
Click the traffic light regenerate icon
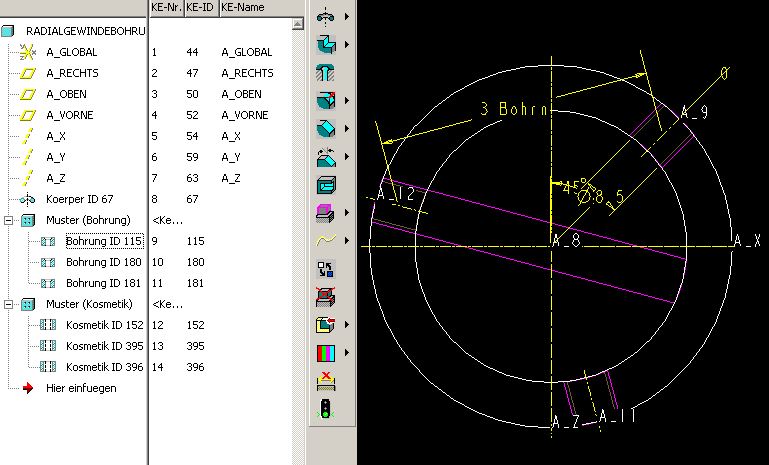coord(326,409)
